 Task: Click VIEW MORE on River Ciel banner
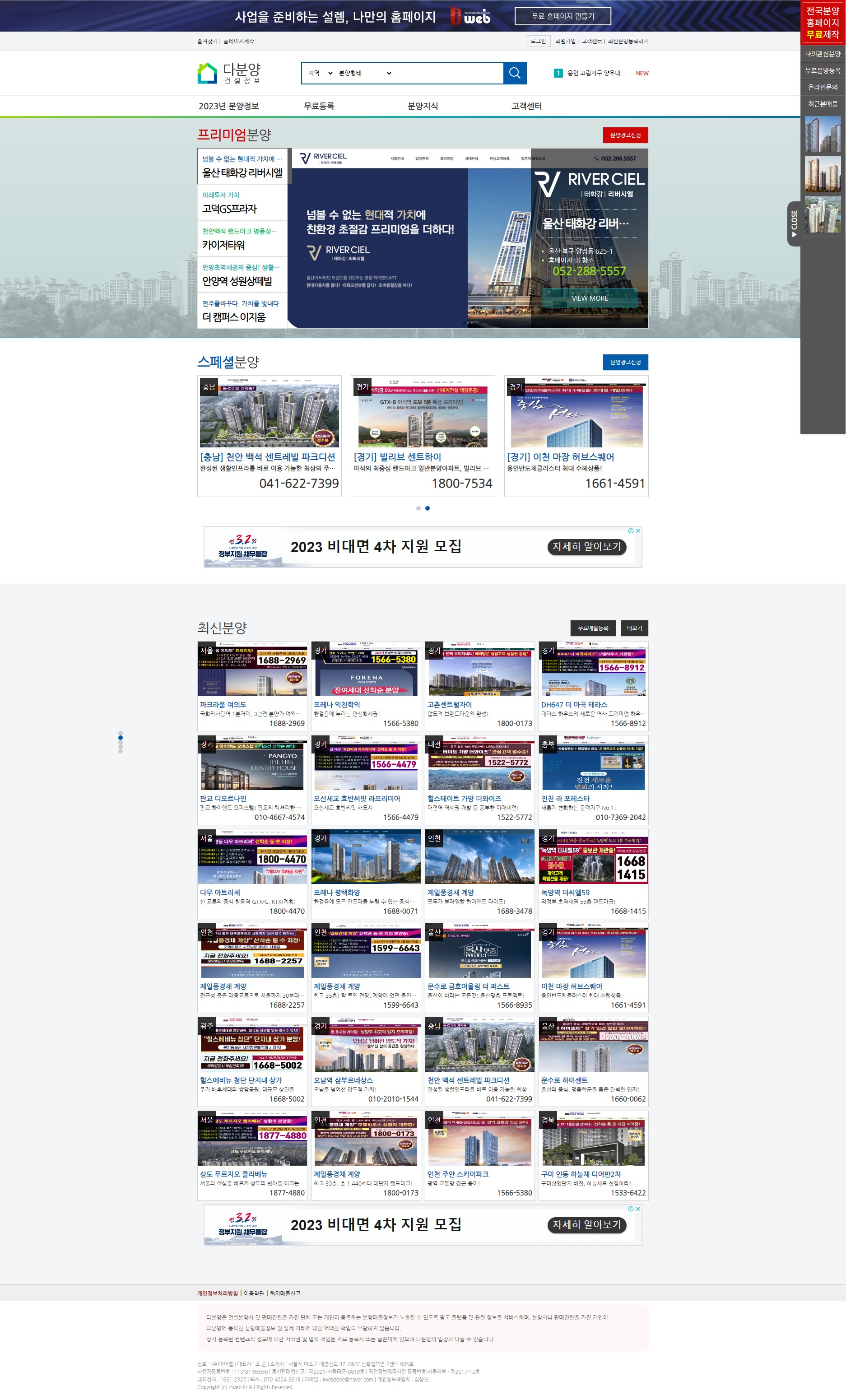coord(590,298)
